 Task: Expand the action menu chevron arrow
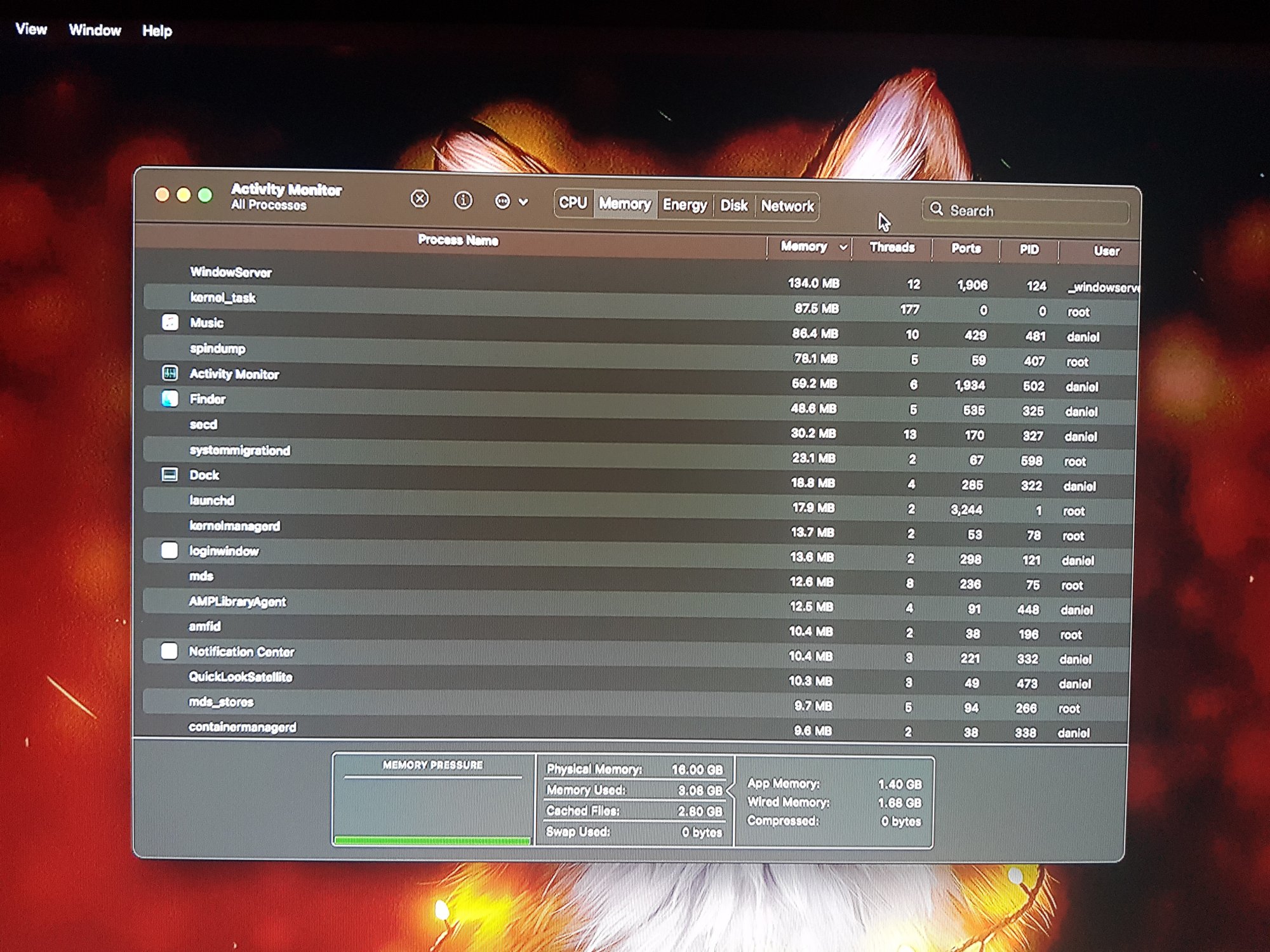[x=523, y=202]
